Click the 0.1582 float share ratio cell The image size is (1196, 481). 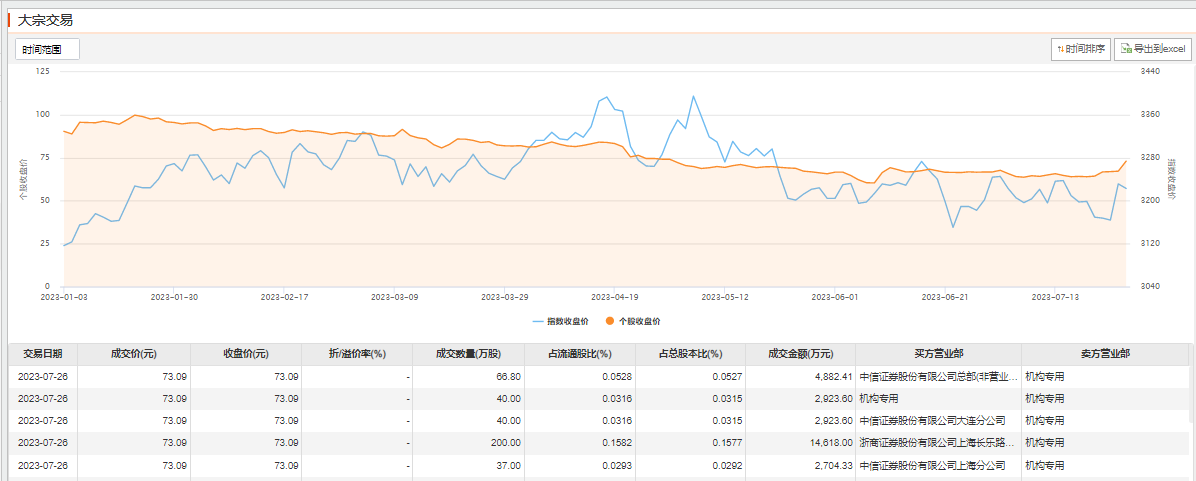[580, 443]
